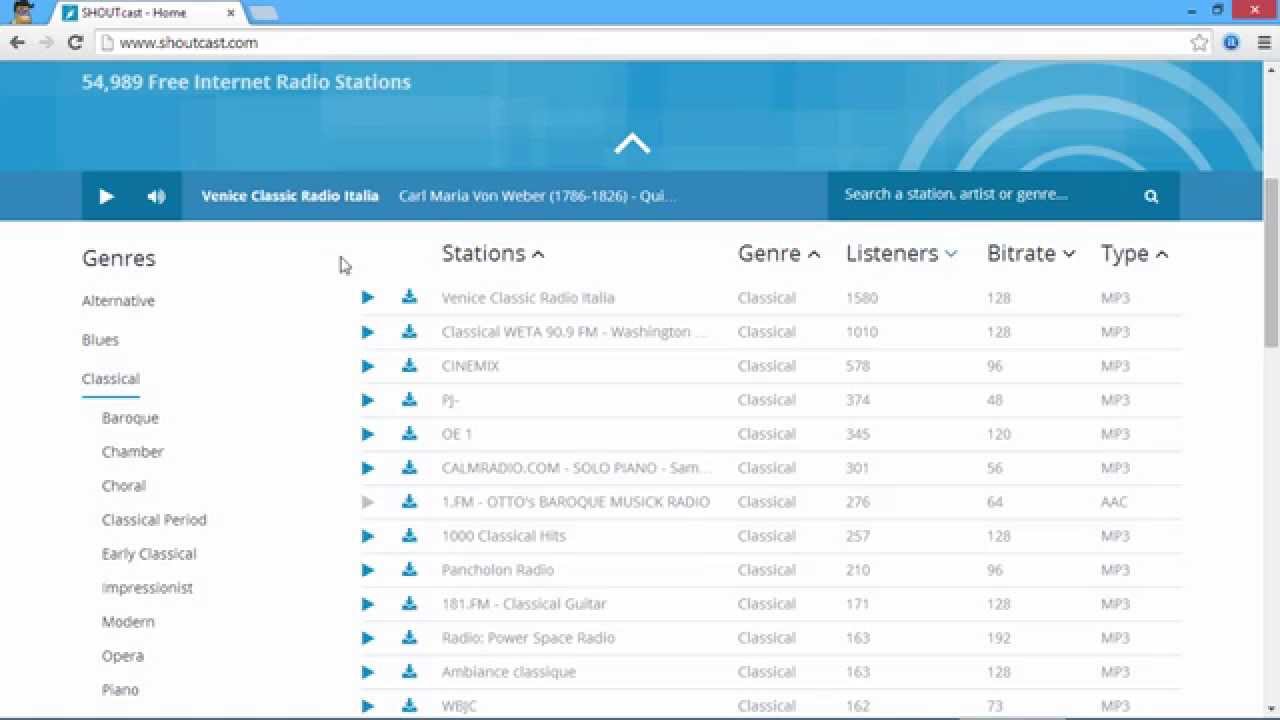
Task: Open a new browser tab
Action: [x=263, y=13]
